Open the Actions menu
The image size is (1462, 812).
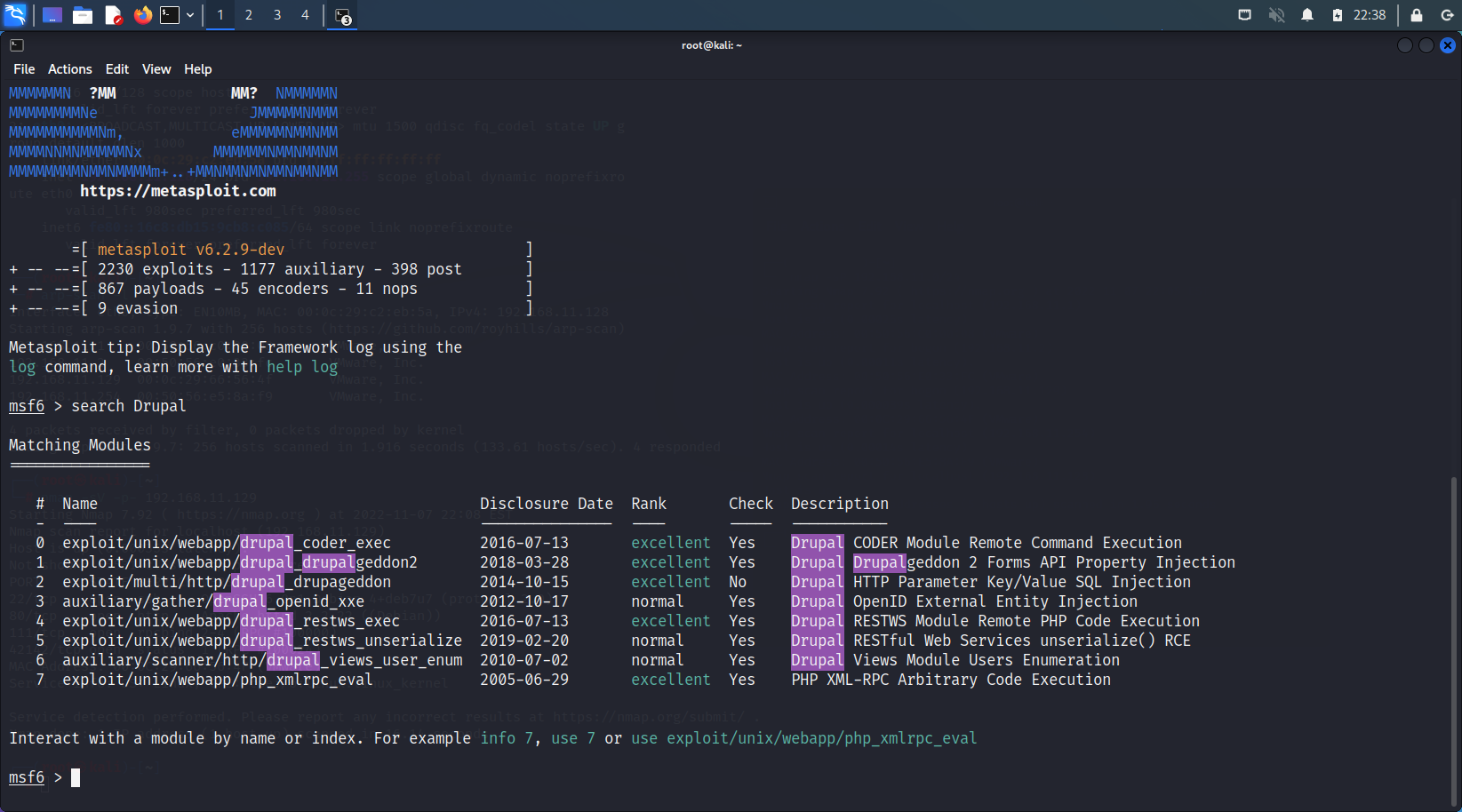point(69,69)
